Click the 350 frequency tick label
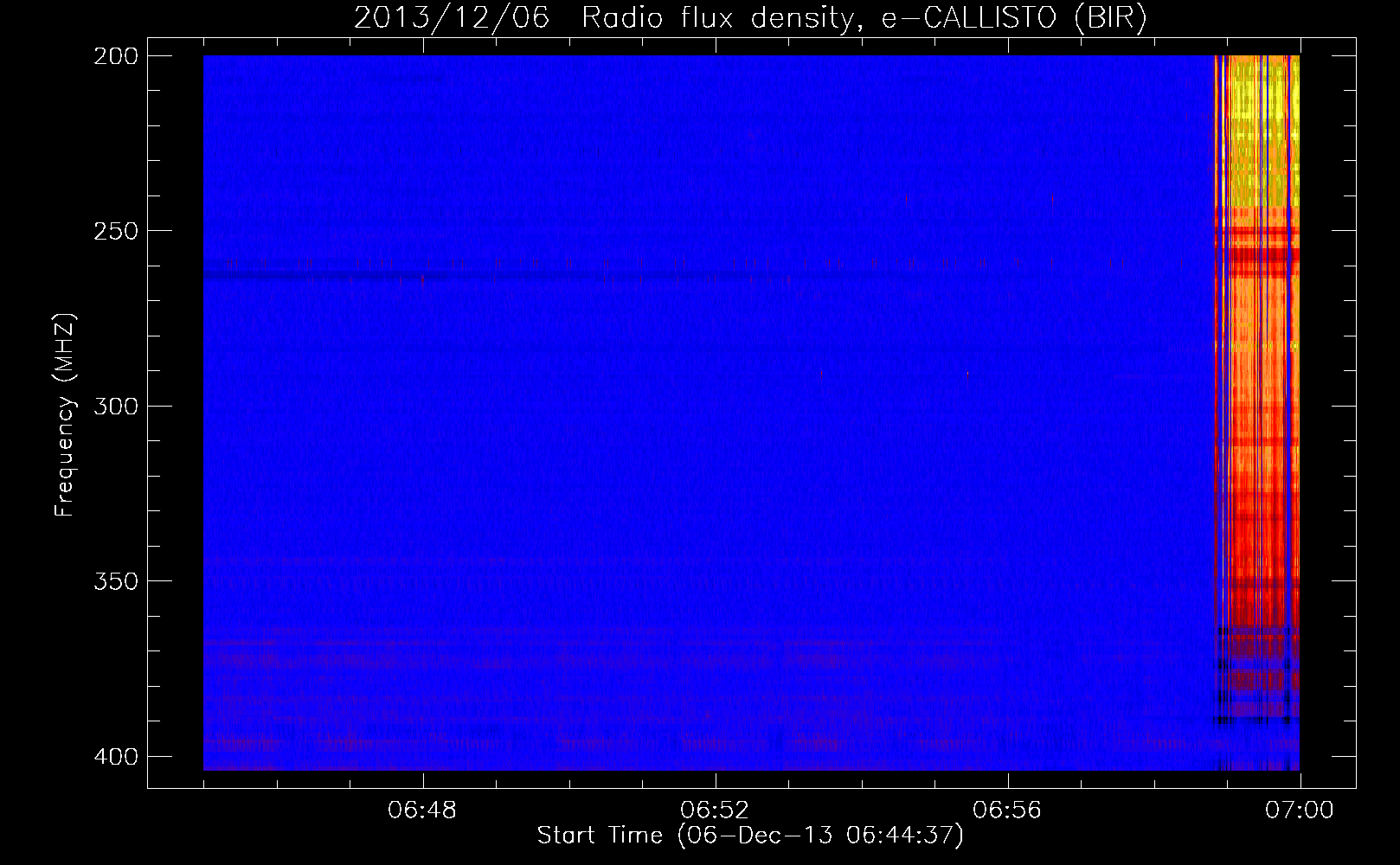1400x865 pixels. tap(115, 580)
